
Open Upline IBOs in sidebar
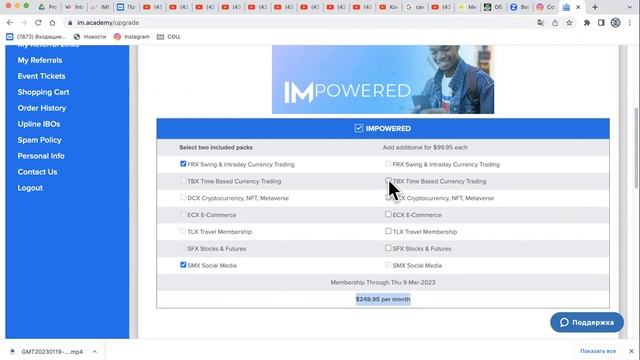(x=39, y=124)
